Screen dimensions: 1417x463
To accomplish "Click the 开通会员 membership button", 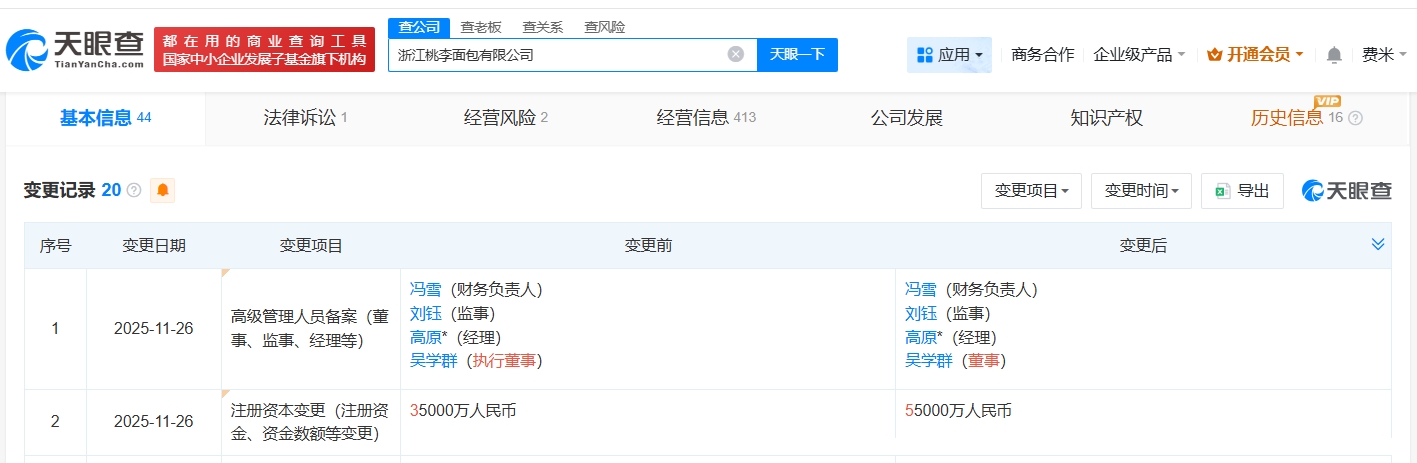I will (1254, 55).
